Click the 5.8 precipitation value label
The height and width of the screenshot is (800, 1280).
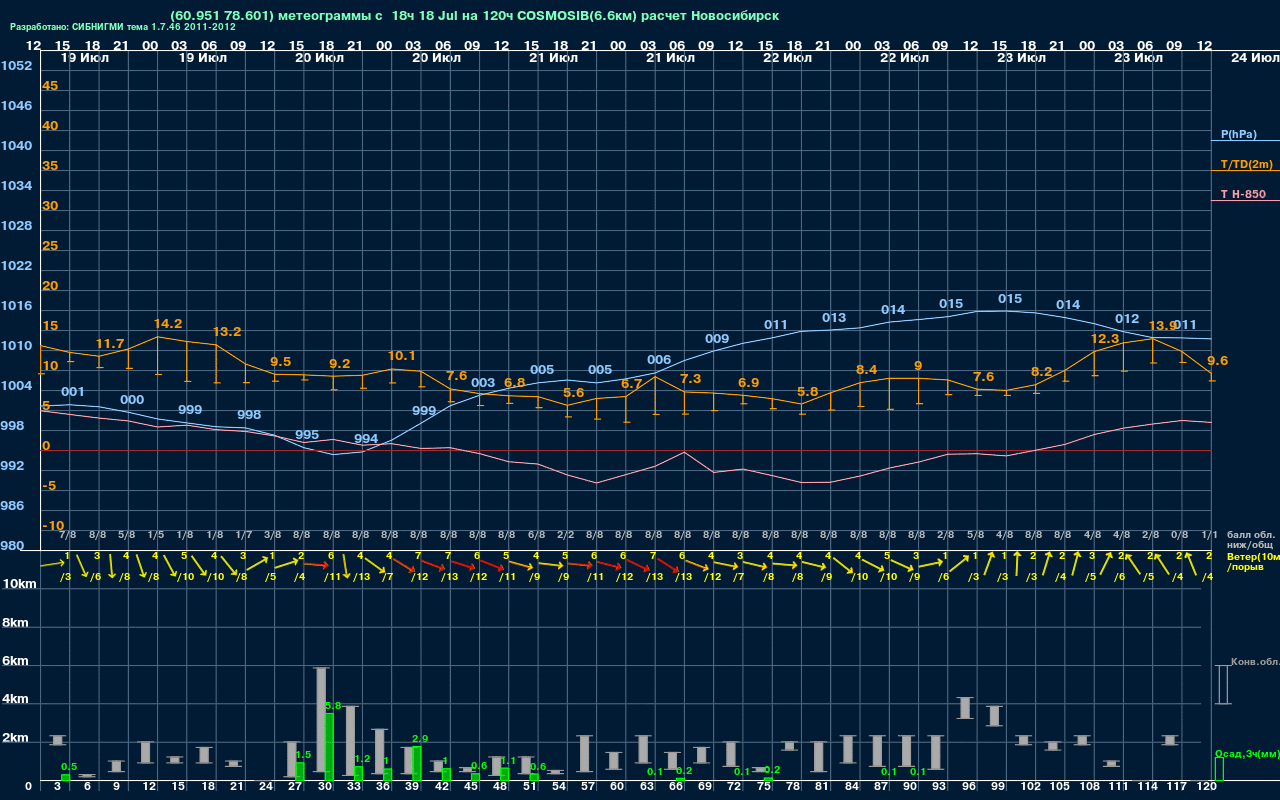point(333,706)
